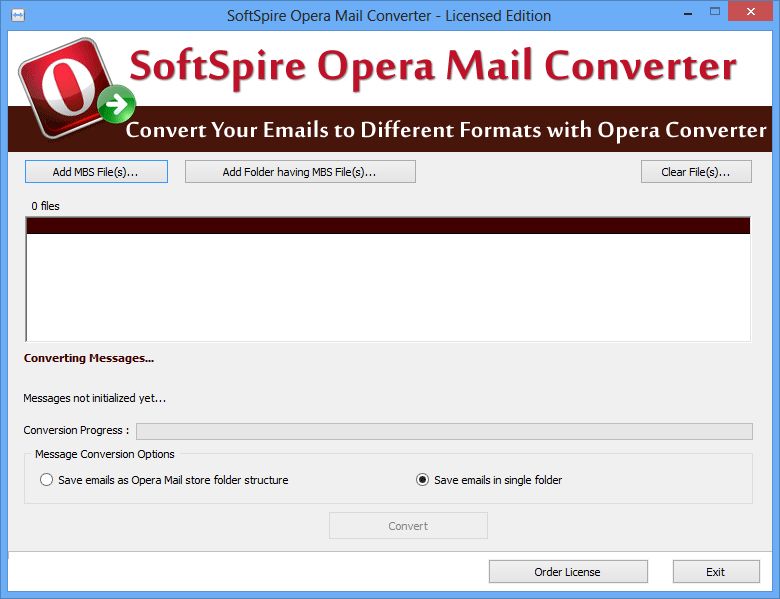Click the 'Messages not initialized yet' status text
The image size is (780, 599).
pyautogui.click(x=95, y=398)
